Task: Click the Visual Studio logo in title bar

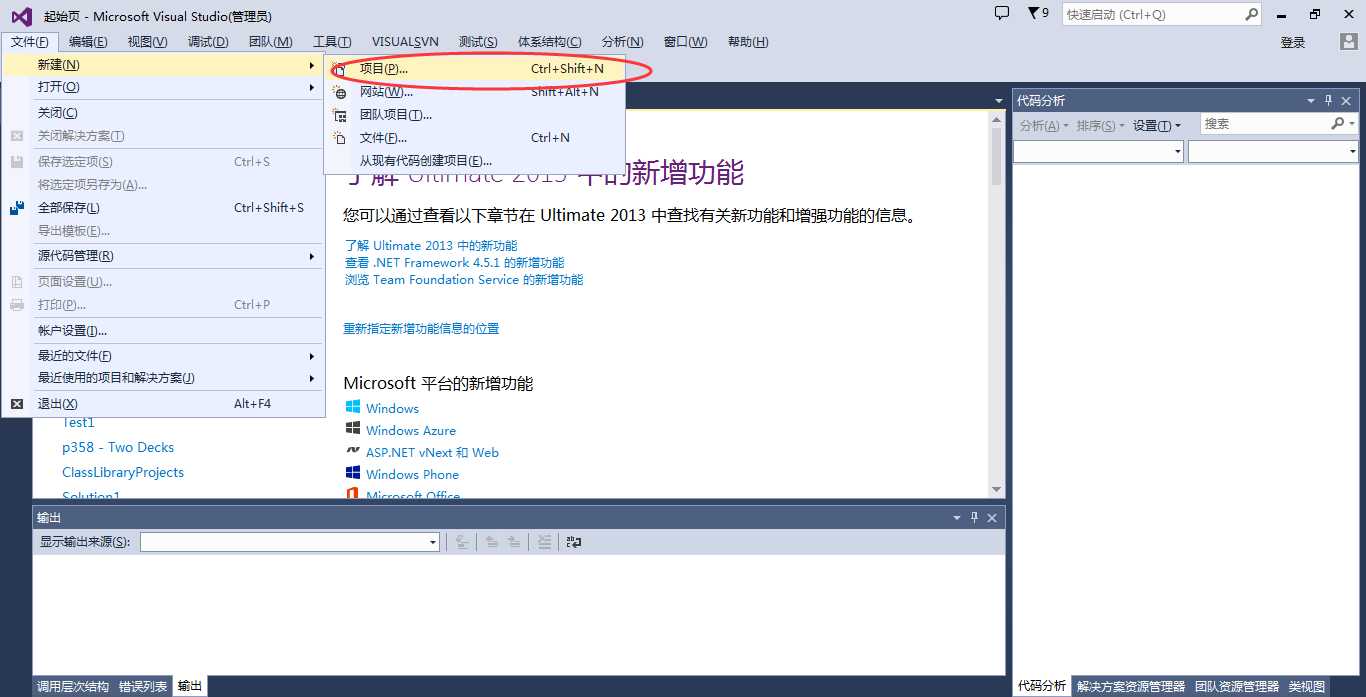Action: tap(21, 16)
